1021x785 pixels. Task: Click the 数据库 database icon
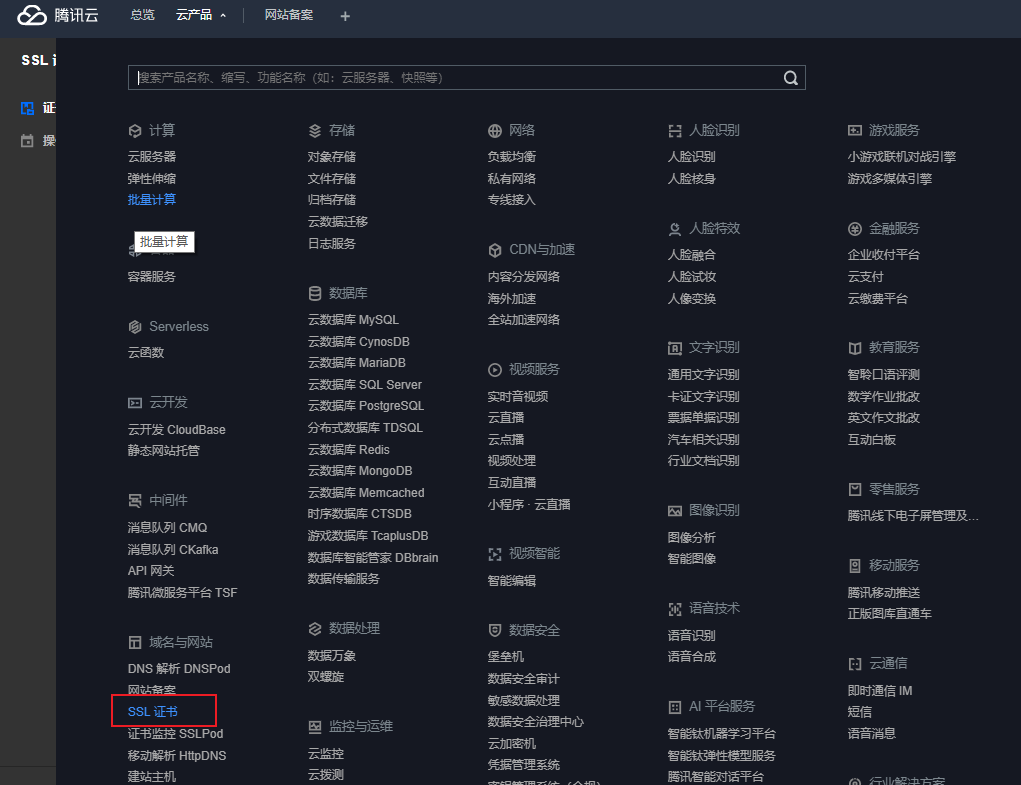(x=315, y=293)
